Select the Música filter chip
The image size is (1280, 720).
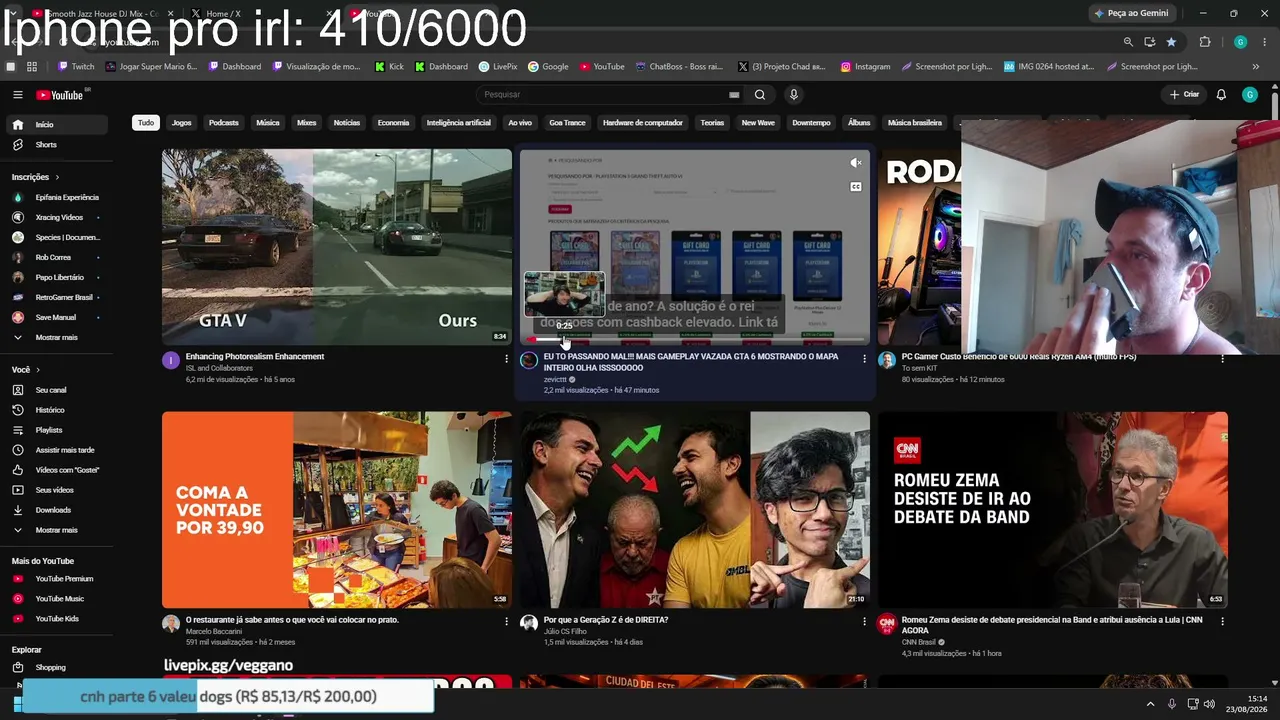(268, 123)
